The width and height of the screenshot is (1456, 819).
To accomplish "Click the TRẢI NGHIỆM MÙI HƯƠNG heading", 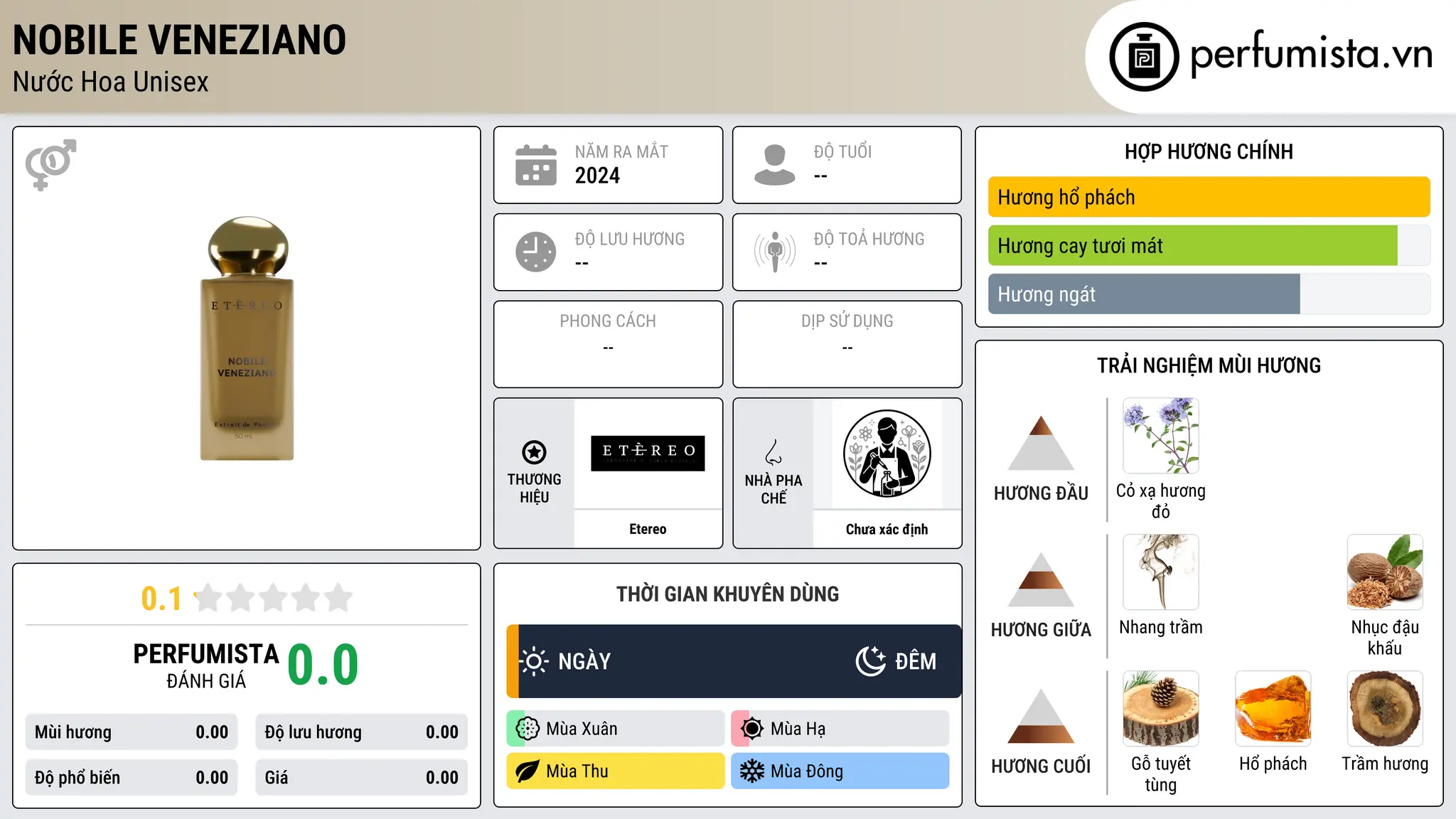I will [1209, 366].
